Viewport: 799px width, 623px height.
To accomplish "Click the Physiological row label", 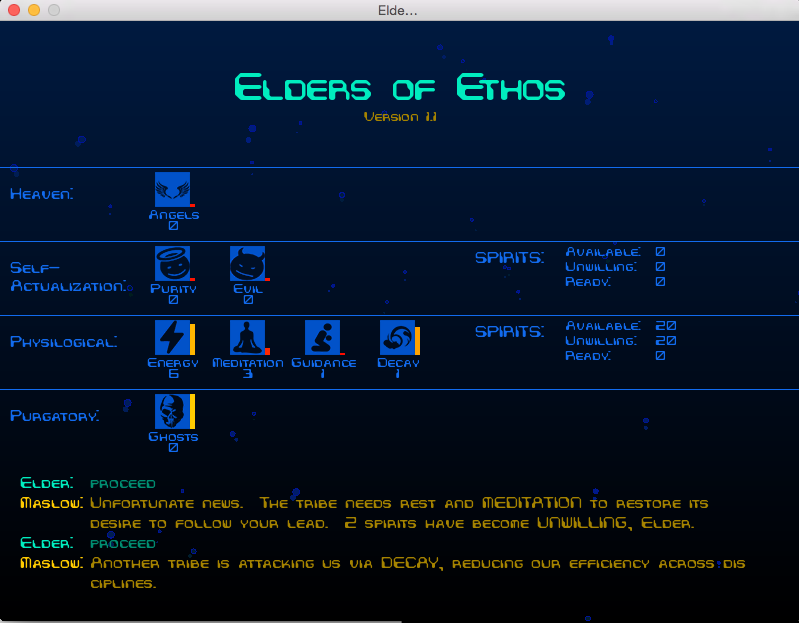I will pos(64,342).
